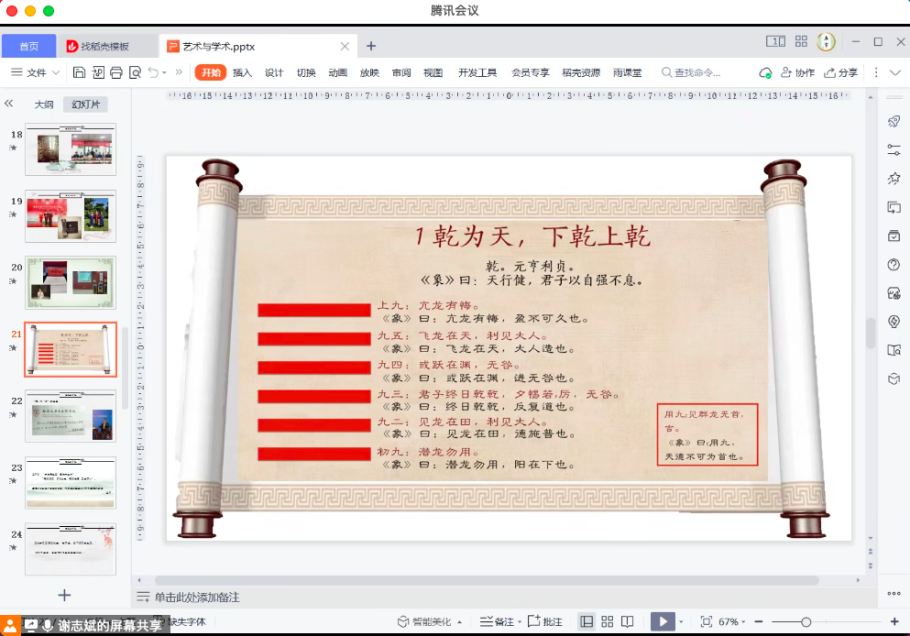The width and height of the screenshot is (910, 636).
Task: Switch to reading view mode
Action: [x=627, y=622]
